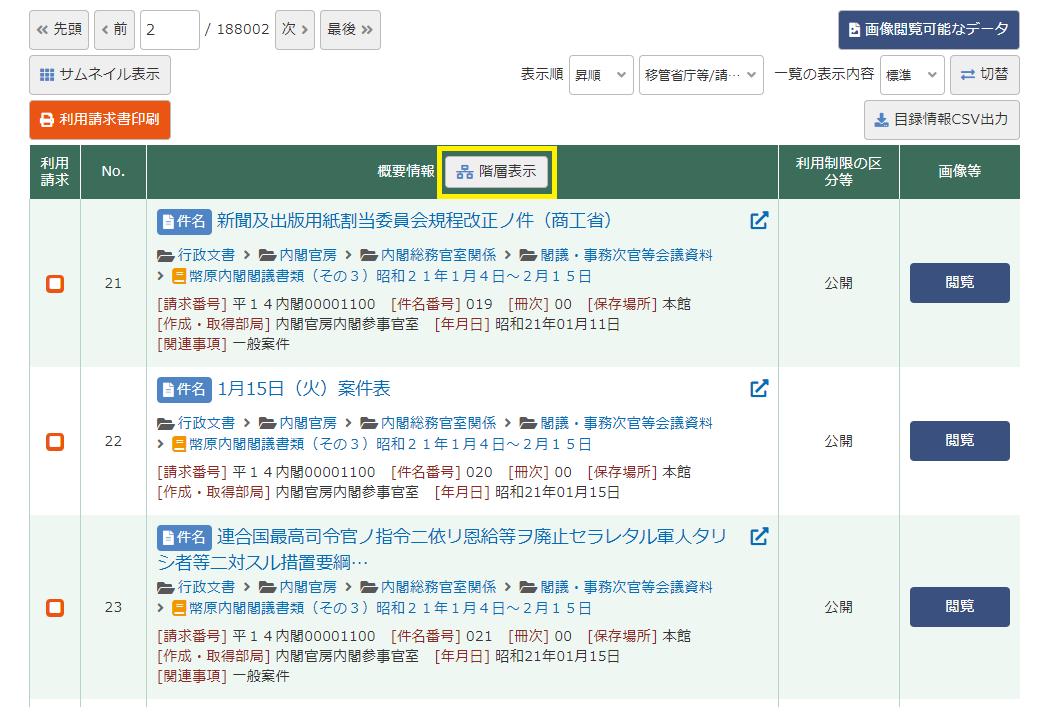The height and width of the screenshot is (707, 1049).
Task: Check the usage request box for No. 21
Action: (x=55, y=284)
